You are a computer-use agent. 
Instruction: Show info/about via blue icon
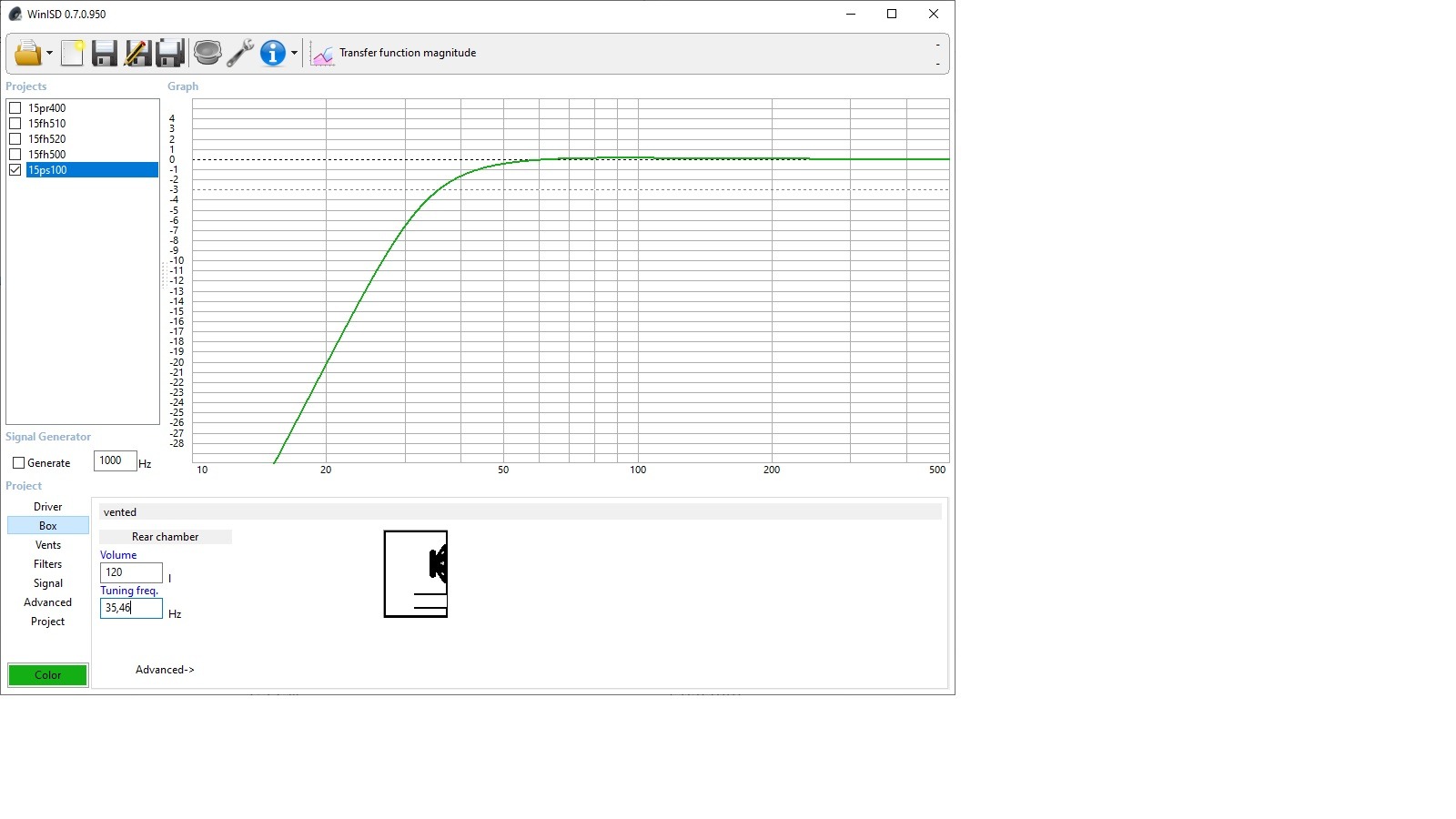point(273,53)
